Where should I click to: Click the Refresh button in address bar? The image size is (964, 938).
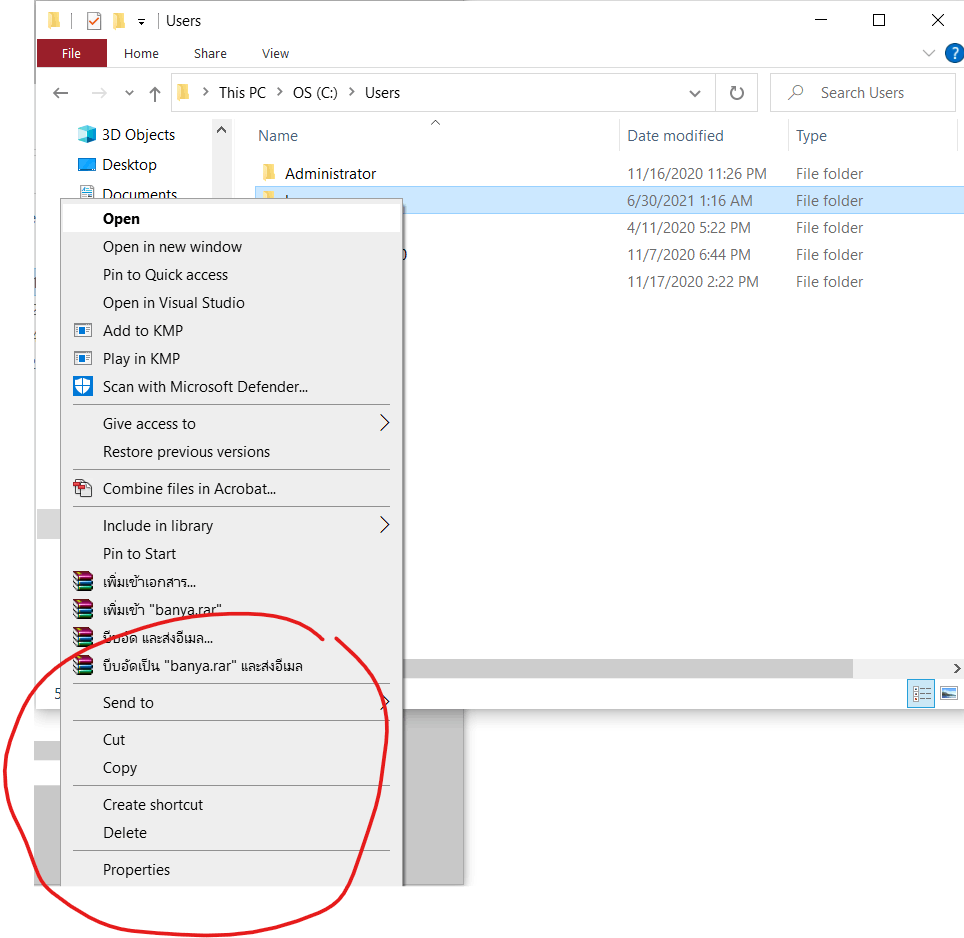click(737, 93)
